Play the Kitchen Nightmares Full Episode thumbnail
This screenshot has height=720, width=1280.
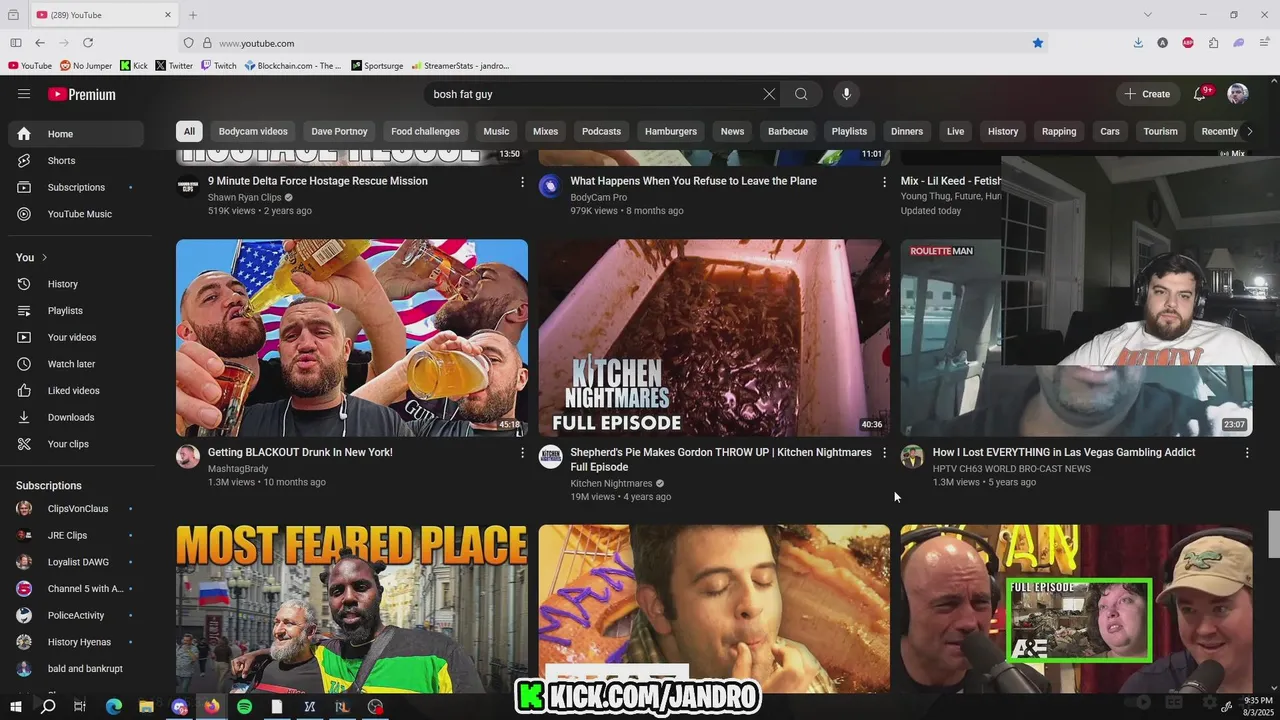click(x=714, y=338)
